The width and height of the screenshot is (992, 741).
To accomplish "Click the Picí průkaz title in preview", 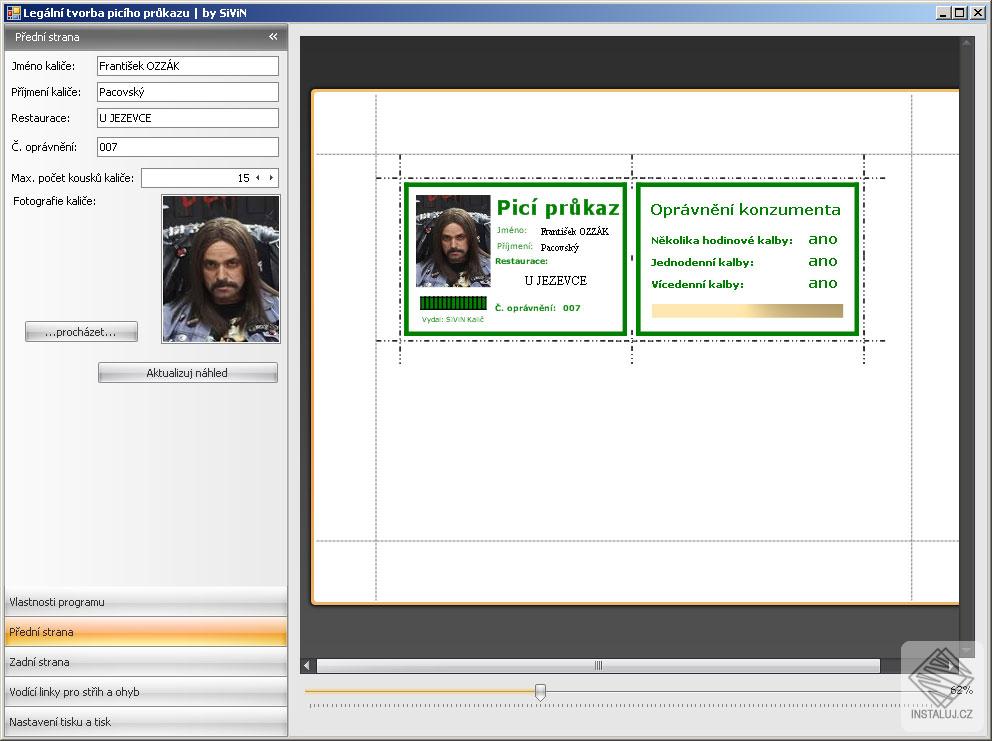I will point(557,208).
